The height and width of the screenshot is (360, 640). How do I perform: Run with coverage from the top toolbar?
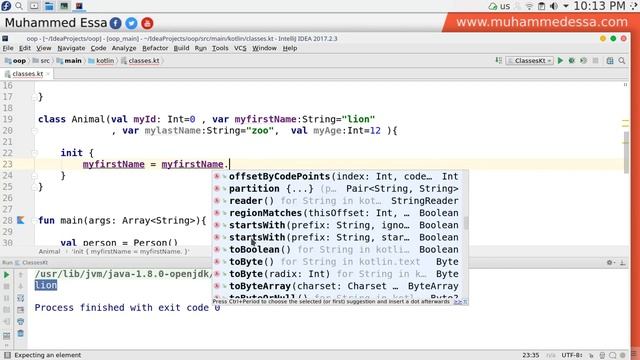[584, 60]
